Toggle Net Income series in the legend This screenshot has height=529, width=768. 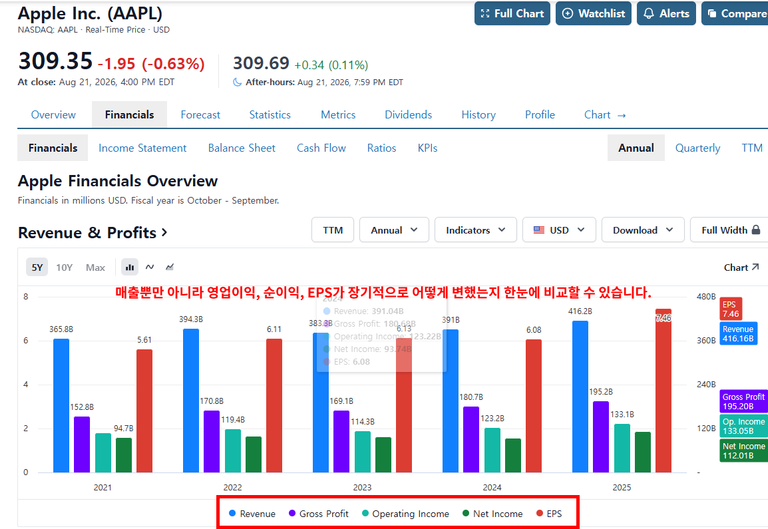click(x=492, y=513)
